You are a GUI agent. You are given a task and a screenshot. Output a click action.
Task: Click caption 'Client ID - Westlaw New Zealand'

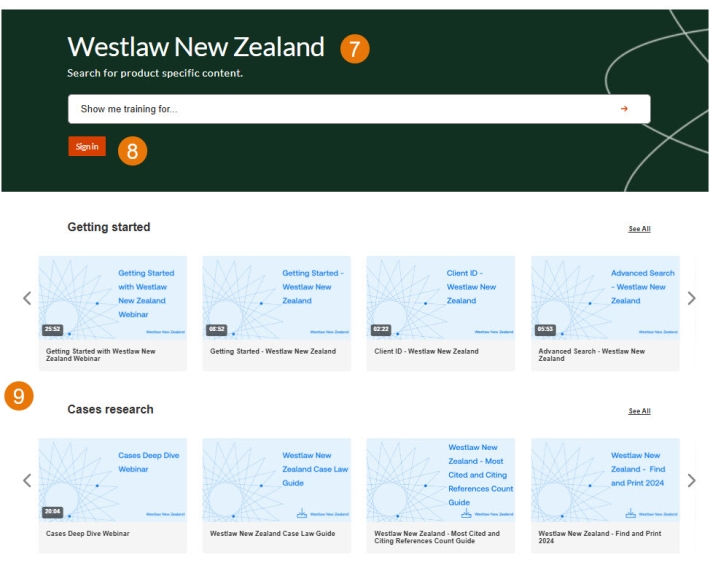pos(426,351)
